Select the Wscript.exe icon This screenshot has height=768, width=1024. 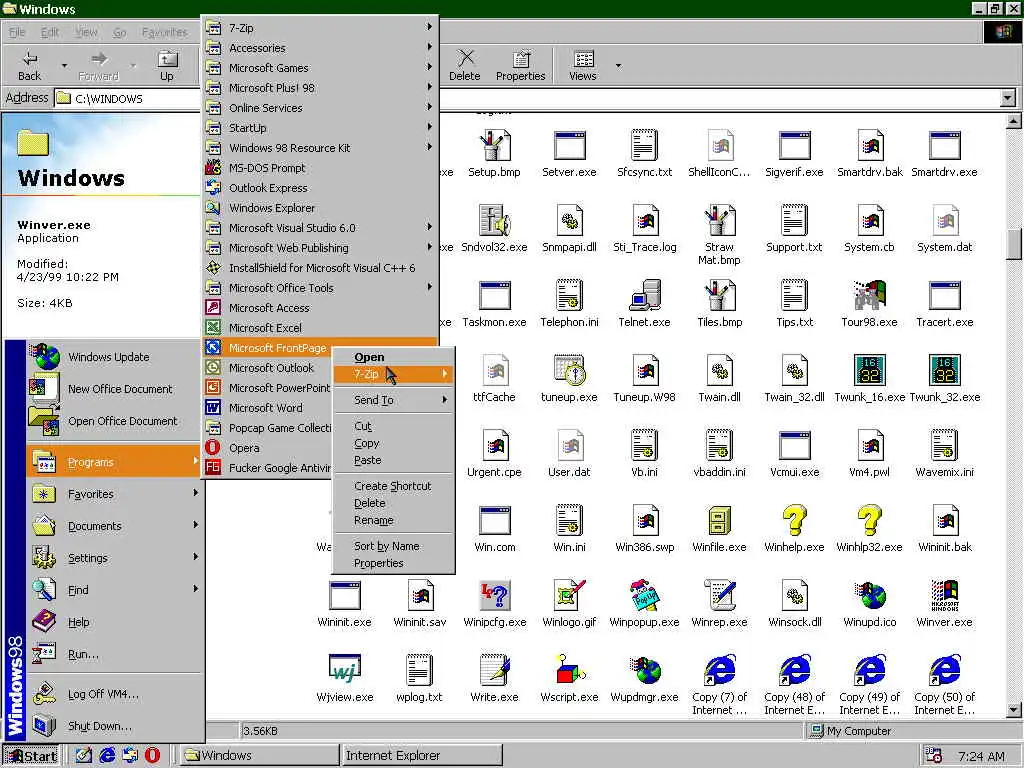569,670
